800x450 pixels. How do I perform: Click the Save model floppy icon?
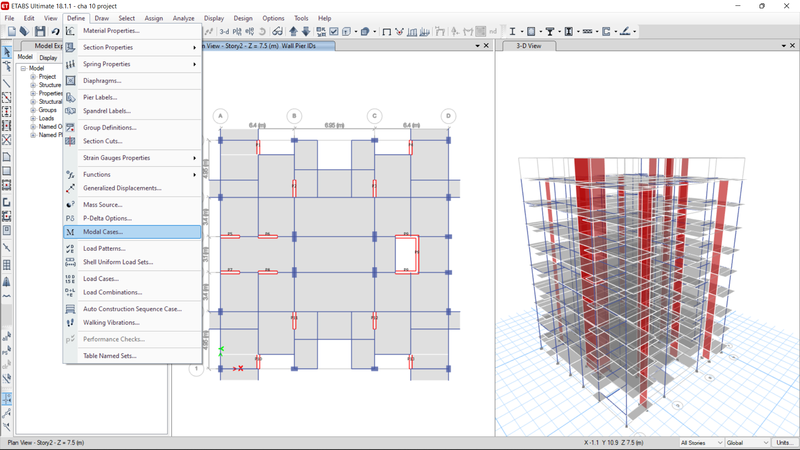click(x=40, y=32)
